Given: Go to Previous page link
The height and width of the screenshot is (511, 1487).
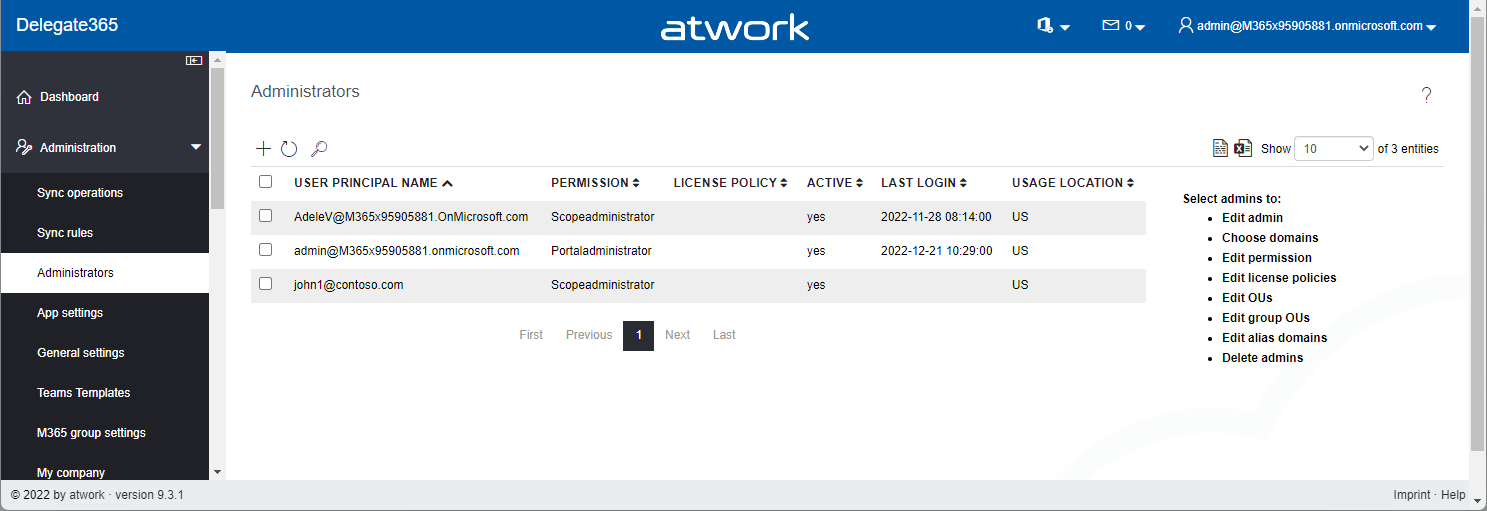Looking at the screenshot, I should tap(589, 335).
